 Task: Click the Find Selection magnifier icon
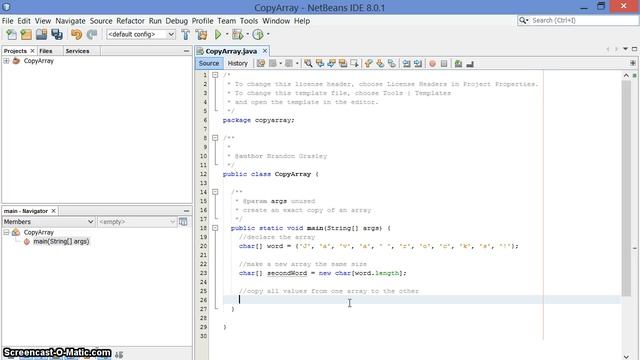pos(308,64)
